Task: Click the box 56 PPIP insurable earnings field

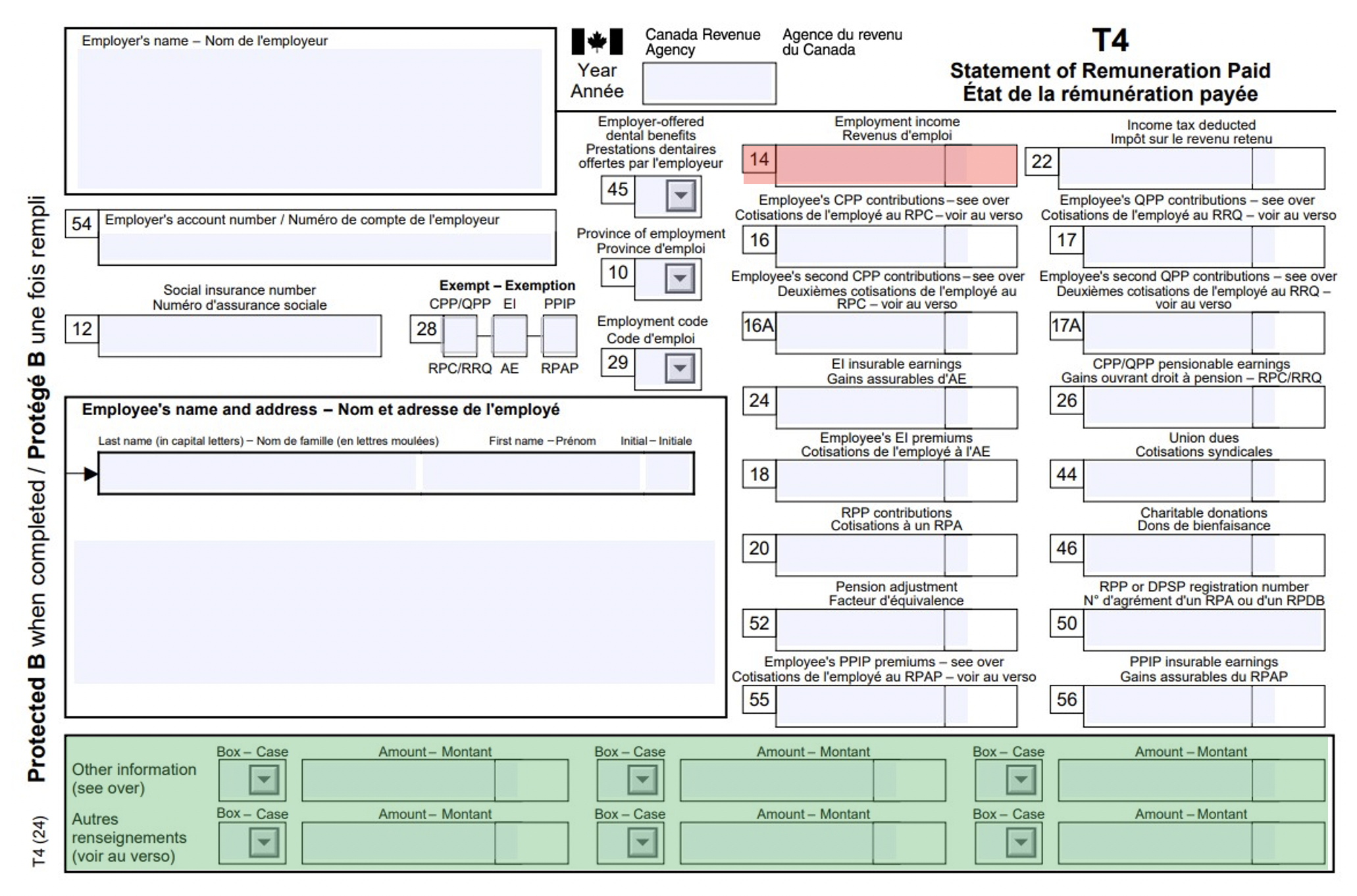Action: 1204,706
